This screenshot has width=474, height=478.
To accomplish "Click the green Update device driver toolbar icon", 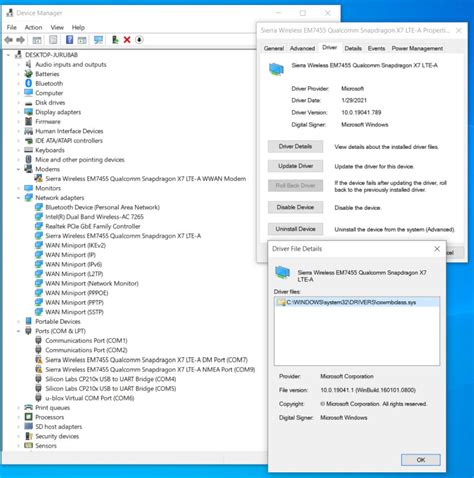I will coord(115,40).
